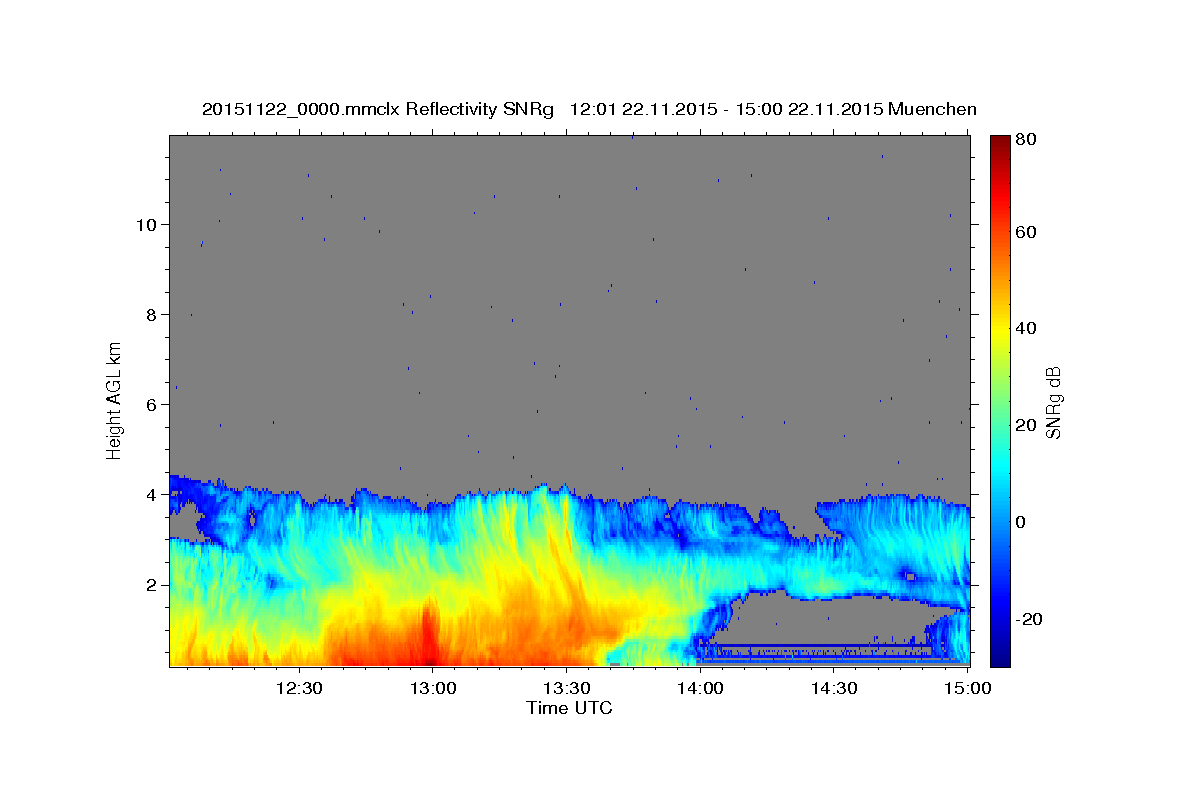Click the 'Height AGL km' axis label
Viewport: 1200px width, 800px height.
click(115, 401)
